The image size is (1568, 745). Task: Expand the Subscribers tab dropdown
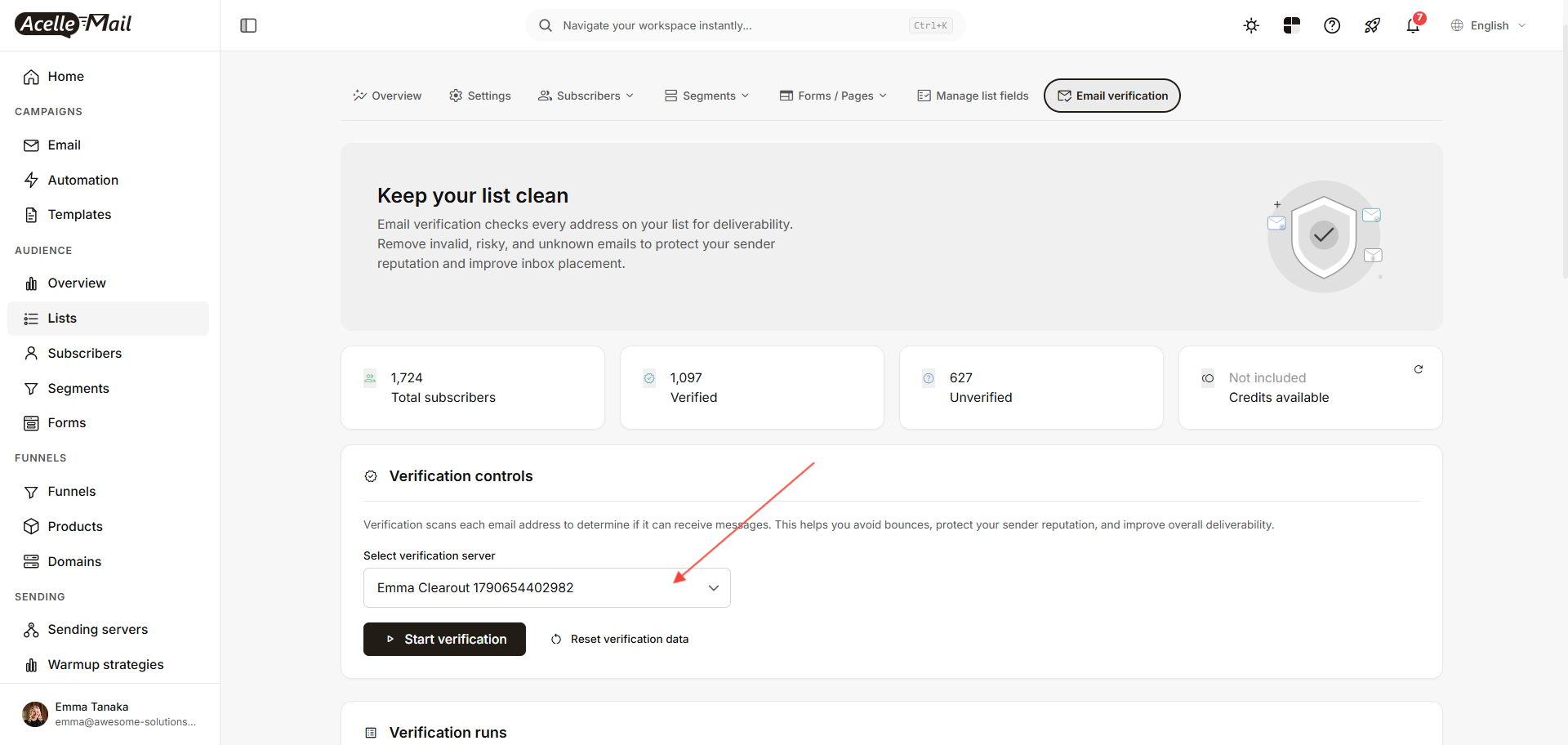[586, 96]
